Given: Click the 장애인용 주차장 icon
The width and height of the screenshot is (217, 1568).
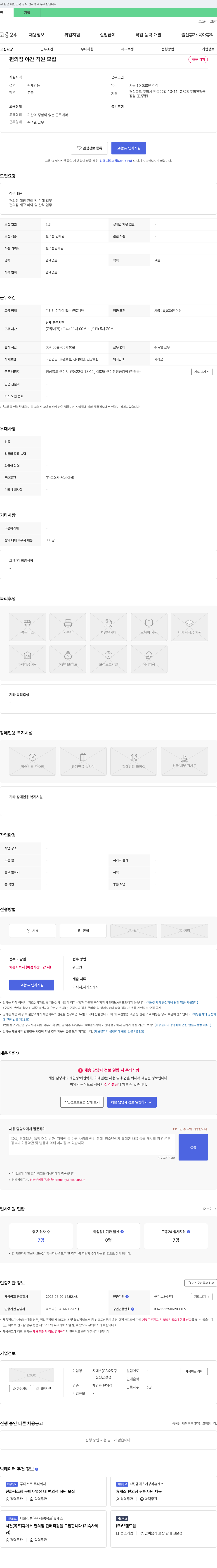Looking at the screenshot, I should (x=32, y=761).
